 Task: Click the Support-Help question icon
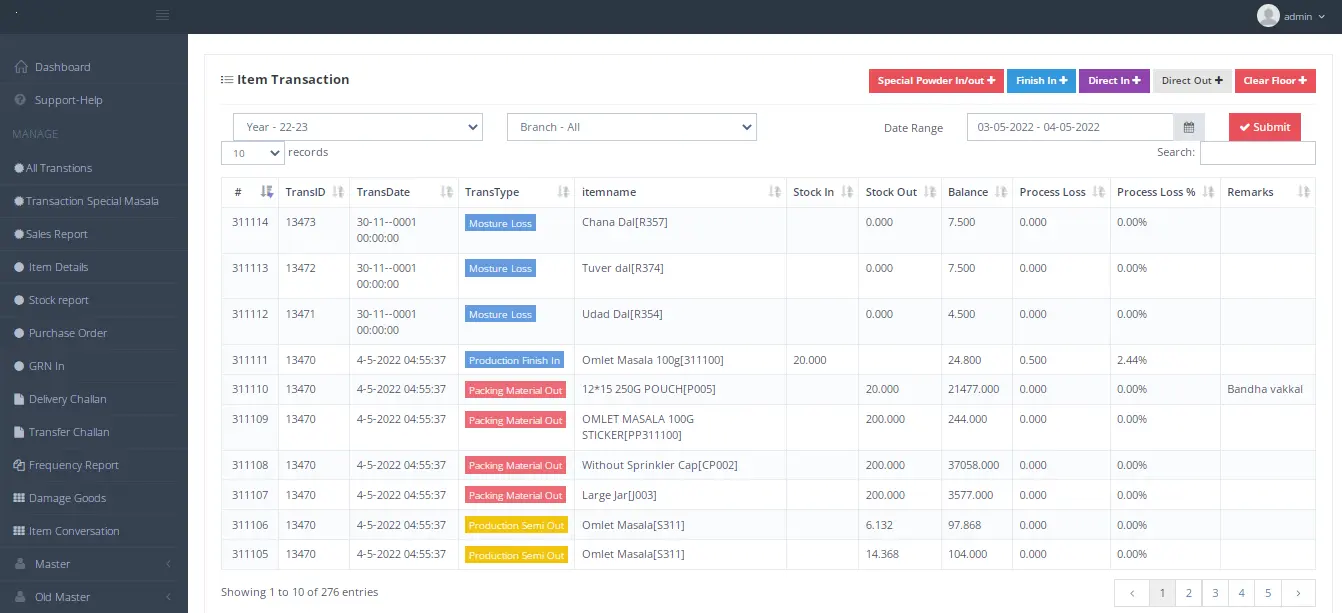coord(21,100)
